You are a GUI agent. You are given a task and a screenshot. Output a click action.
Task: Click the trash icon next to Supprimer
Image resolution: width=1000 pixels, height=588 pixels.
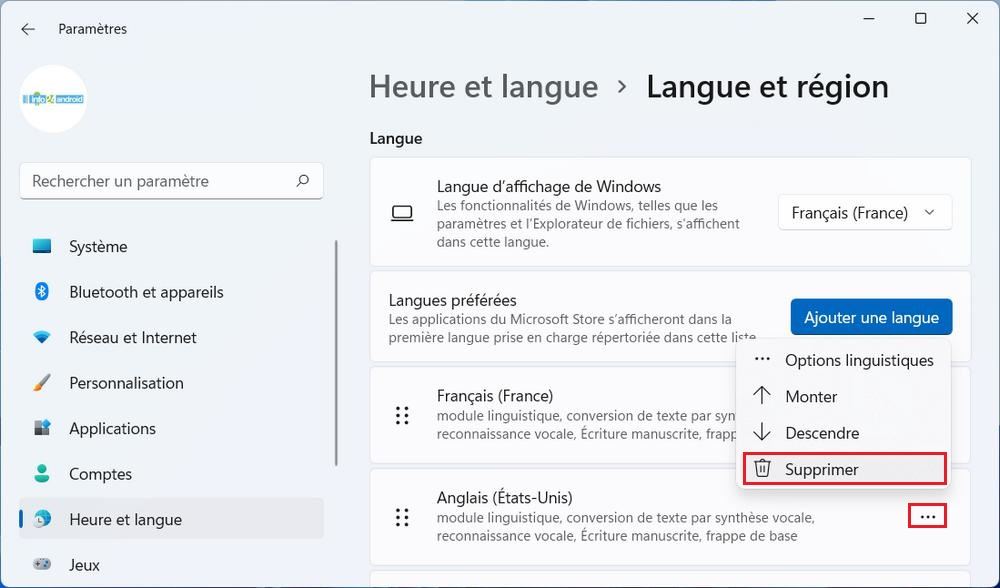click(x=763, y=469)
